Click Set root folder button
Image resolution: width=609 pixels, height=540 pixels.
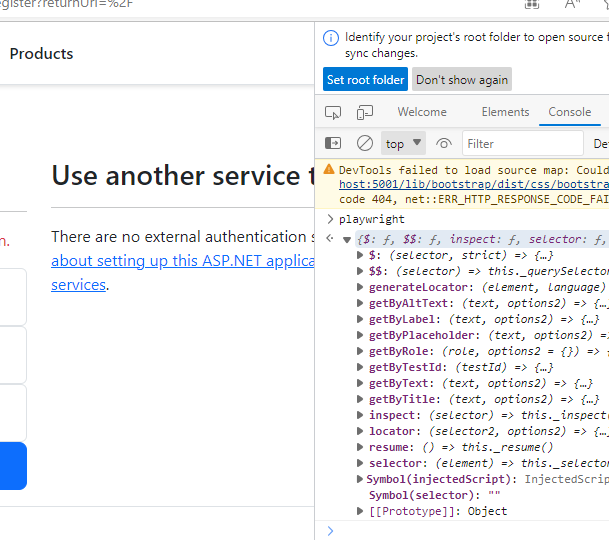(x=365, y=79)
